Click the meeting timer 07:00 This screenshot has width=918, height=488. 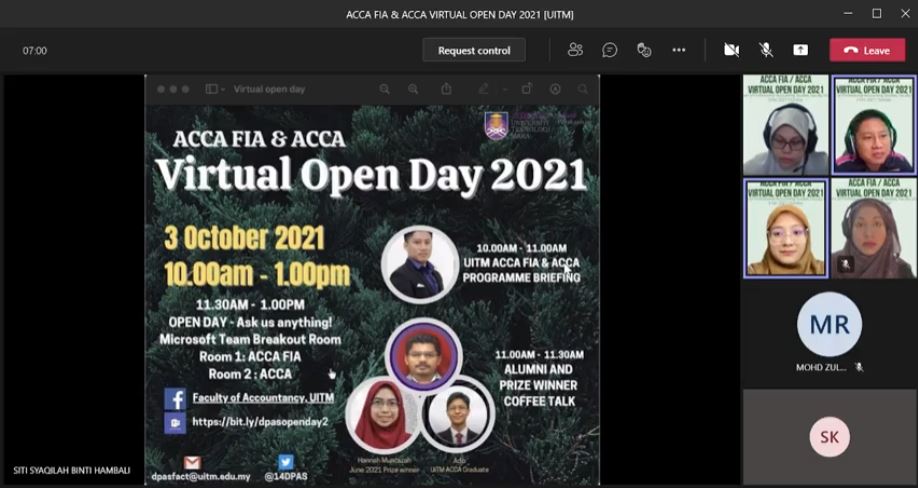35,51
